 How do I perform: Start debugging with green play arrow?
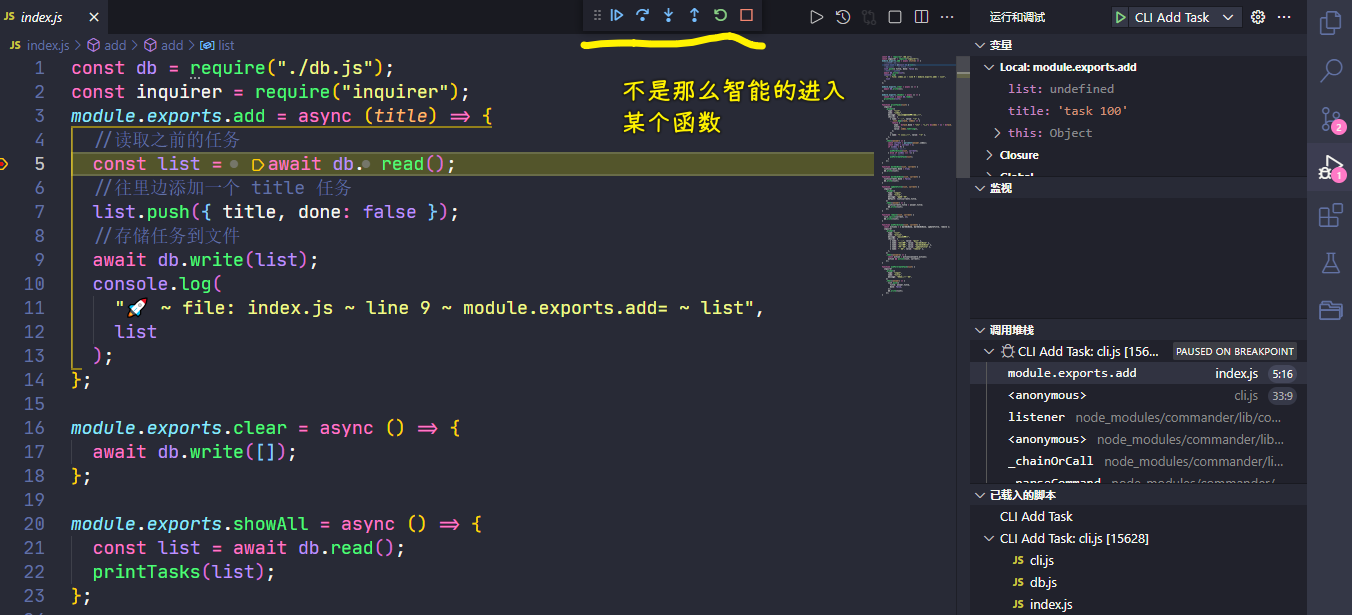coord(1121,17)
